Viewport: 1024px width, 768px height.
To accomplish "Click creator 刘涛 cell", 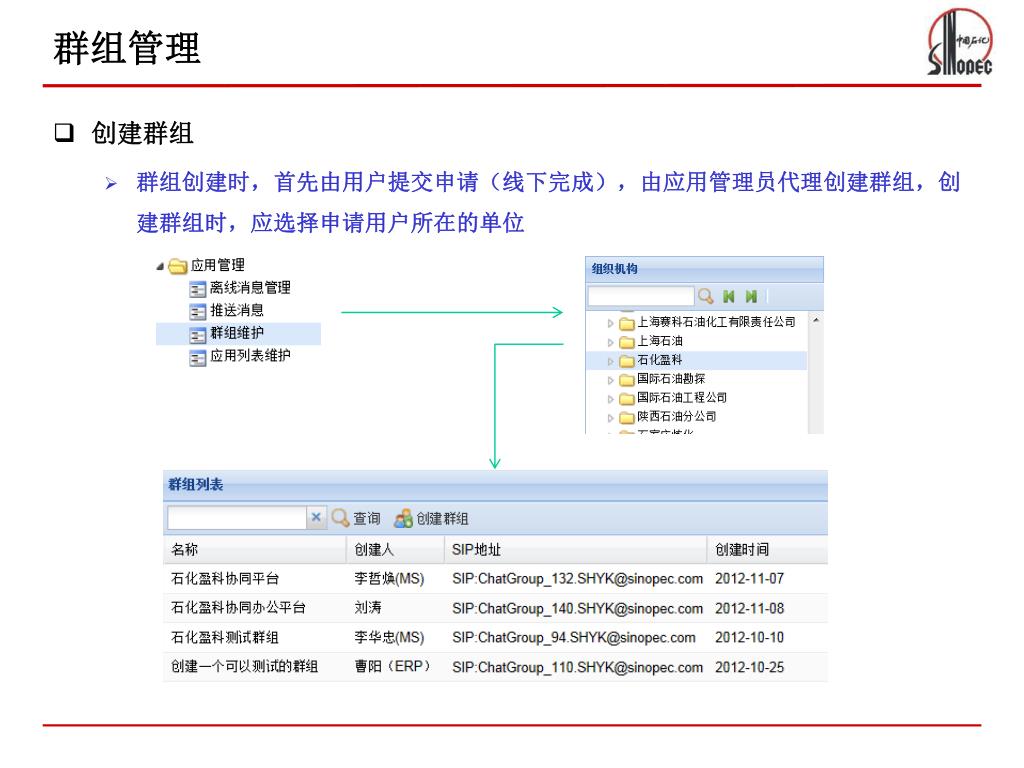I will point(368,608).
